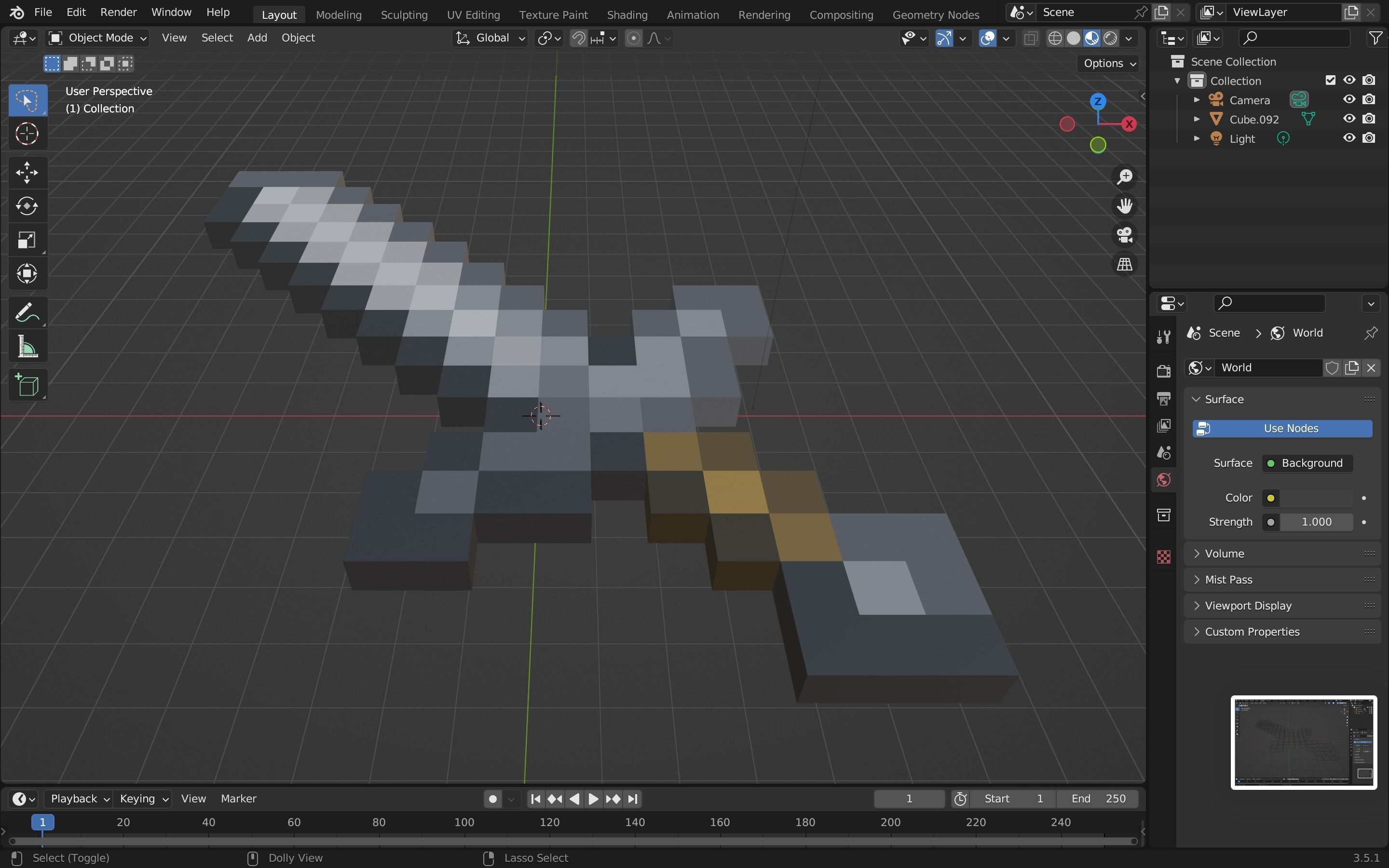Select wireframe viewport shading
Screen dimensions: 1389x868
[1055, 38]
